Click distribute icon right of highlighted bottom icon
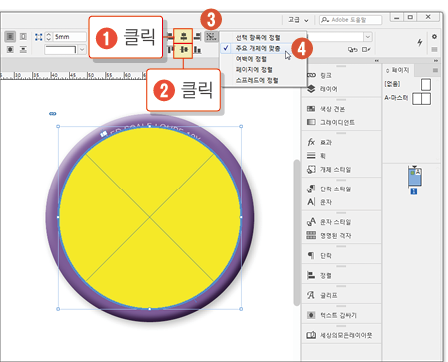This screenshot has height=362, width=448. (198, 50)
